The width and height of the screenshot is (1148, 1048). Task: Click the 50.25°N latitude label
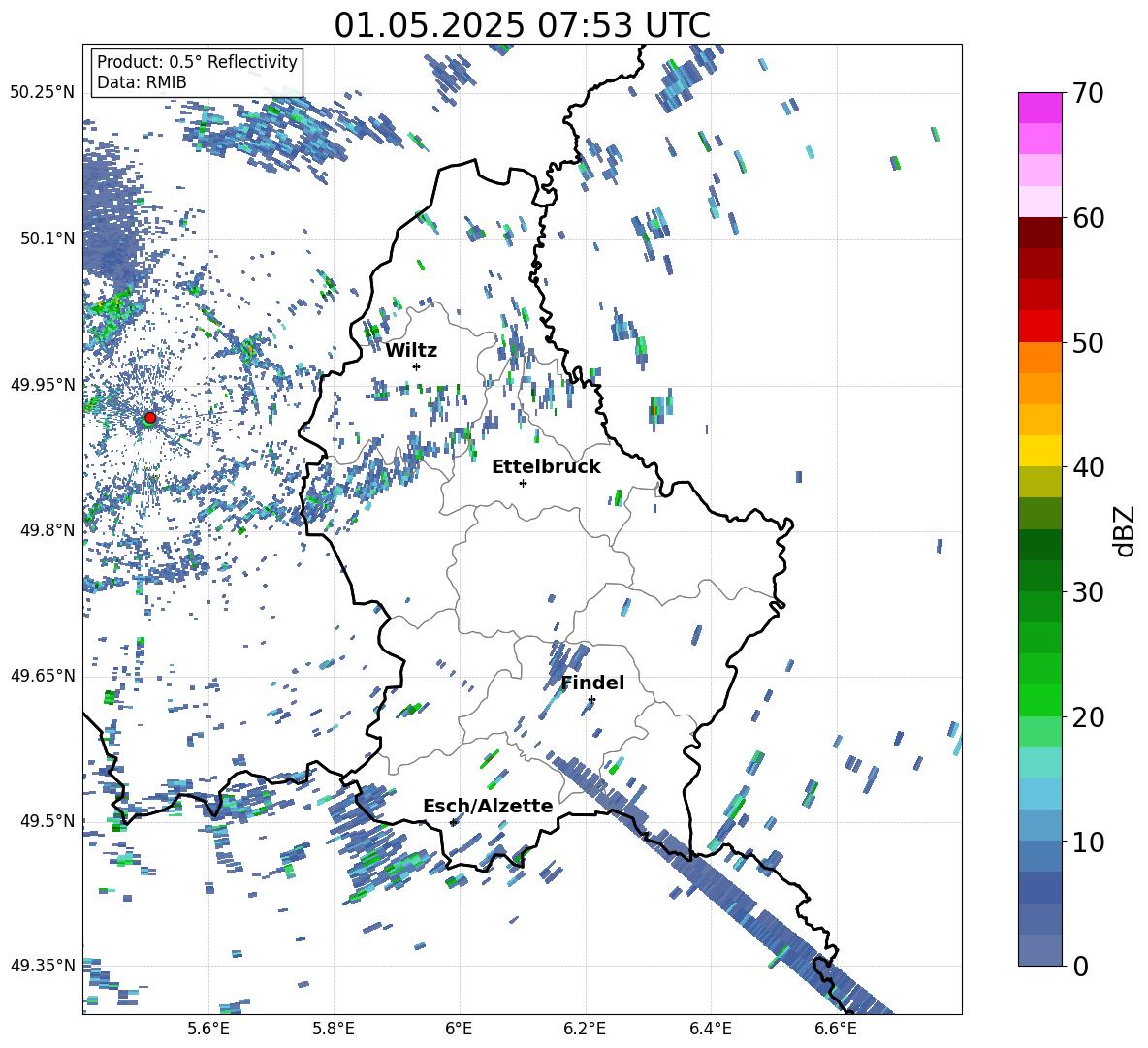pos(43,93)
